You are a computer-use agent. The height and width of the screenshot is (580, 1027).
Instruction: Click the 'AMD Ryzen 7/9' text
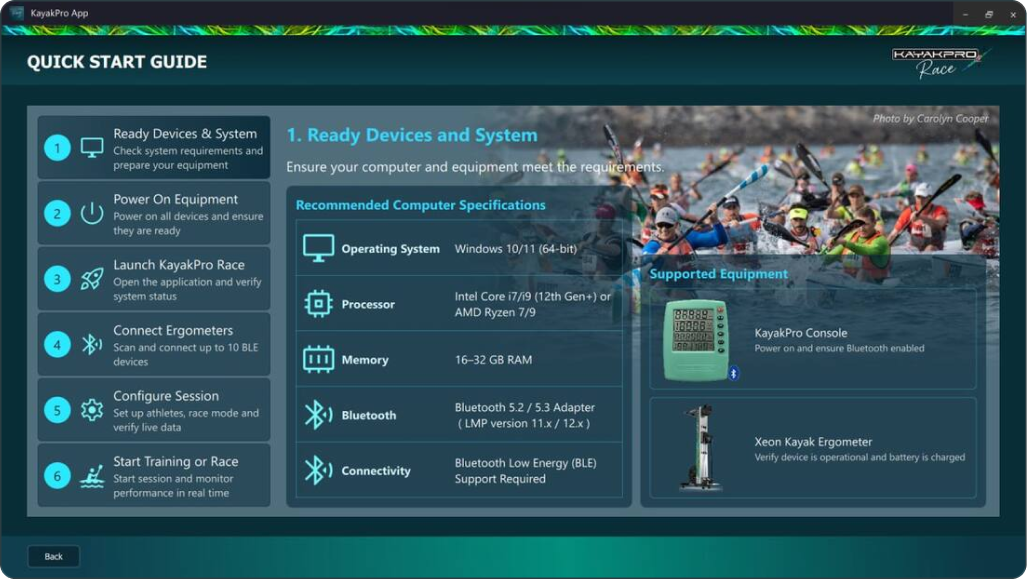(495, 312)
